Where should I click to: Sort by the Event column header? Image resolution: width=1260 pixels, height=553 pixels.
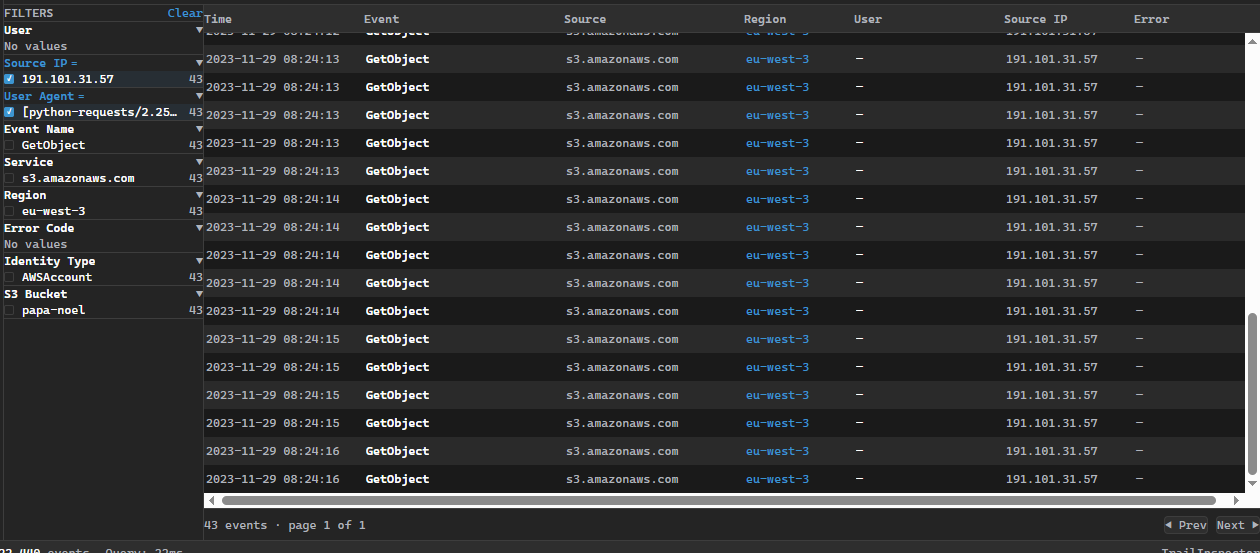point(381,19)
